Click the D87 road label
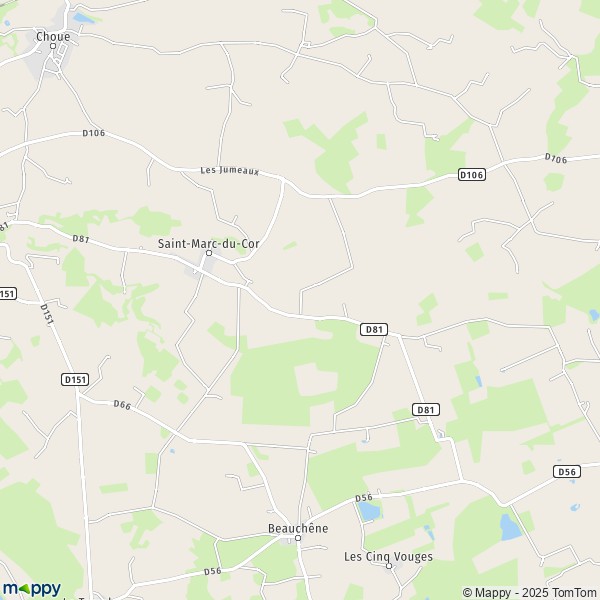600x600 pixels. coord(81,239)
